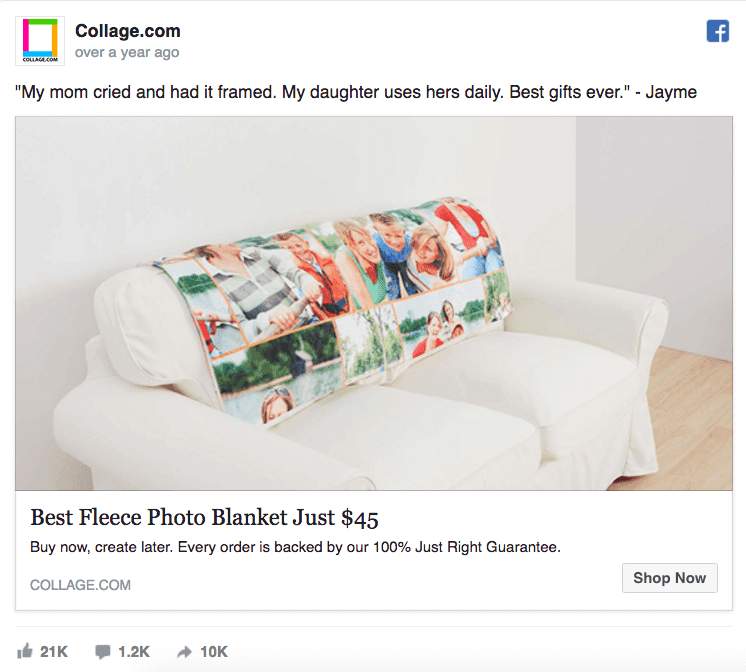View the 1.2K comments count
The height and width of the screenshot is (672, 746).
134,652
